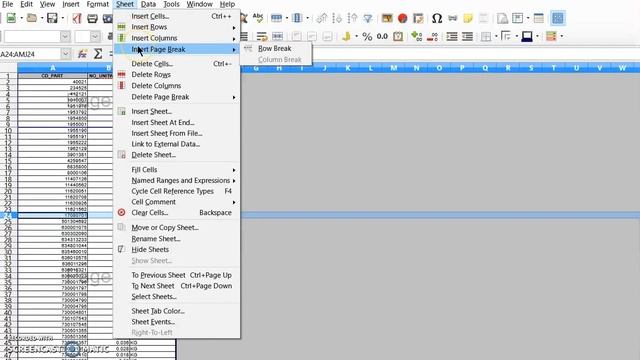Image resolution: width=640 pixels, height=360 pixels.
Task: Click the Format as Percent icon
Action: click(x=367, y=37)
